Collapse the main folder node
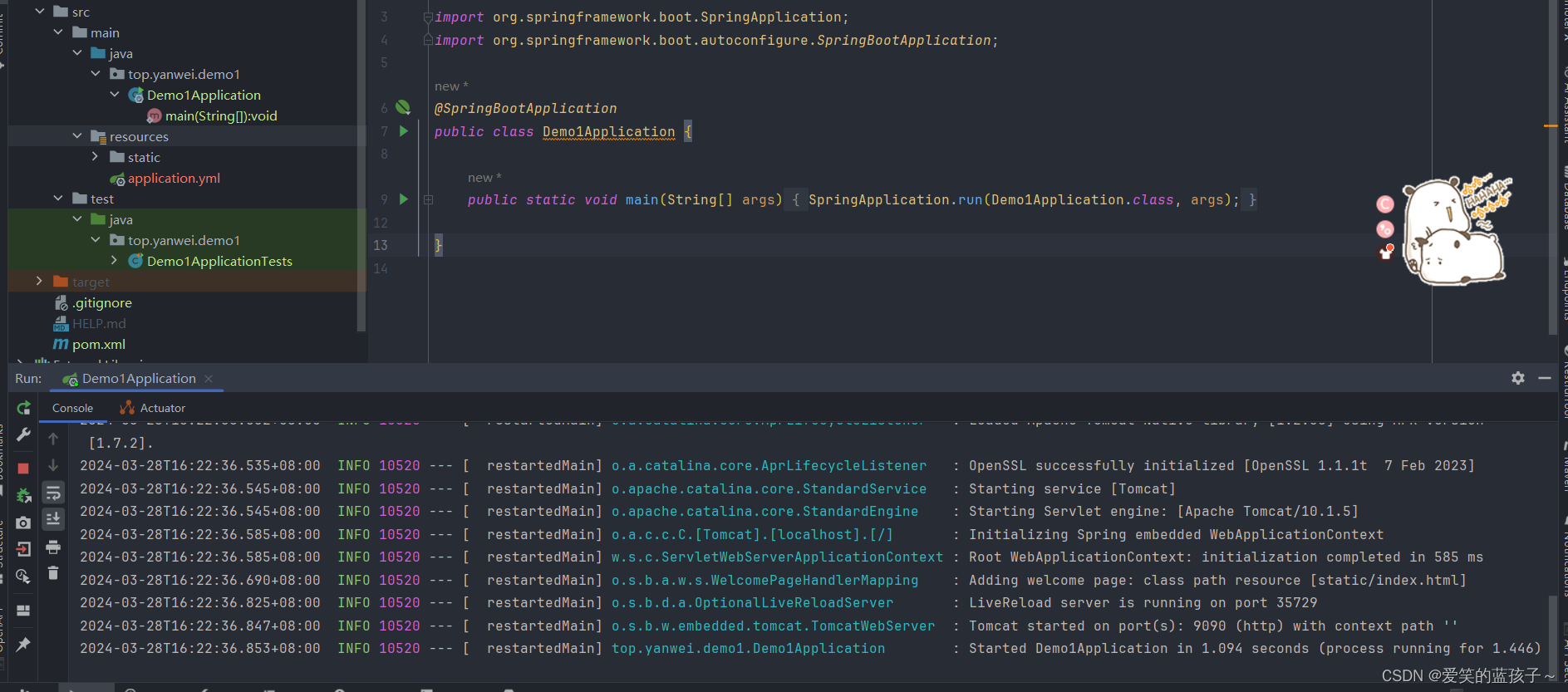The image size is (1568, 692). click(58, 32)
